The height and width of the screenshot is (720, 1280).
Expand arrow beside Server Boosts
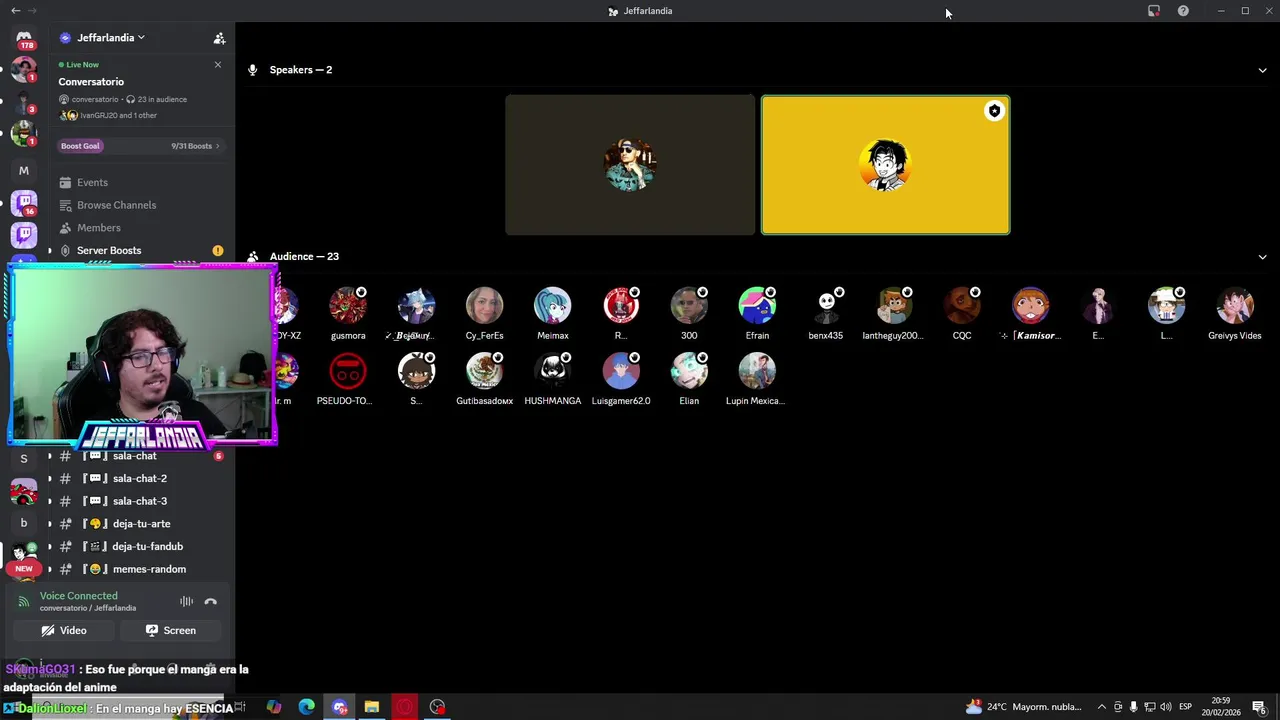pyautogui.click(x=50, y=250)
